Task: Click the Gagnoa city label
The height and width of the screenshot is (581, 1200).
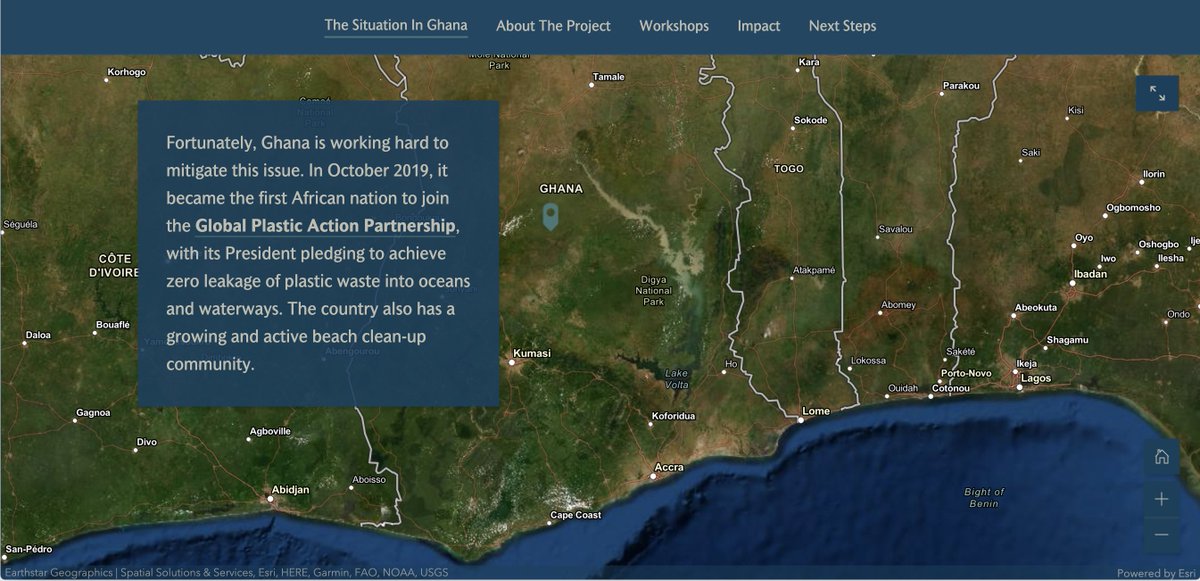Action: [x=93, y=413]
